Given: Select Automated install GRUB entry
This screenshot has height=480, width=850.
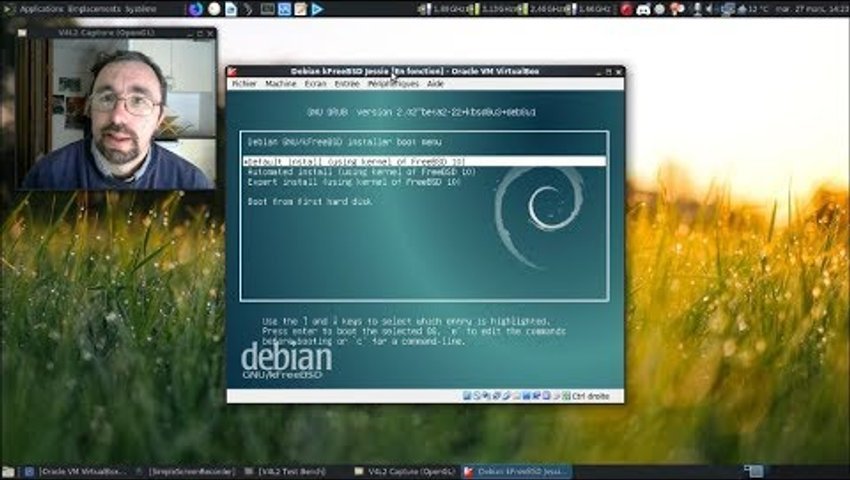Looking at the screenshot, I should pos(362,172).
